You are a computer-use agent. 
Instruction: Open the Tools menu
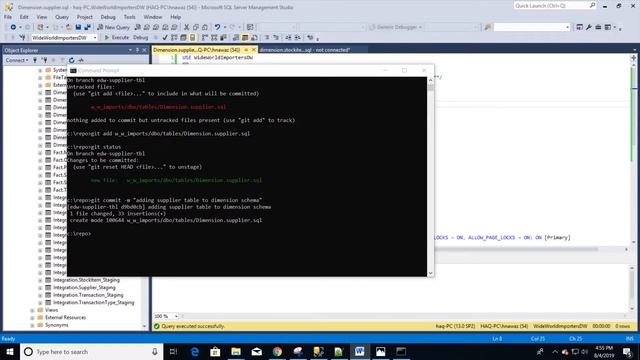pos(129,17)
